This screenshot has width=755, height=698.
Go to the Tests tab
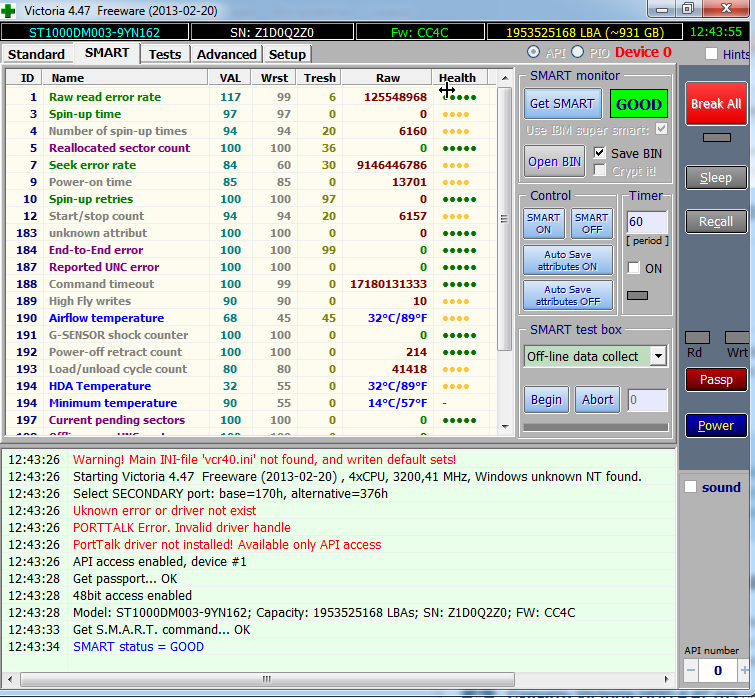pyautogui.click(x=165, y=54)
